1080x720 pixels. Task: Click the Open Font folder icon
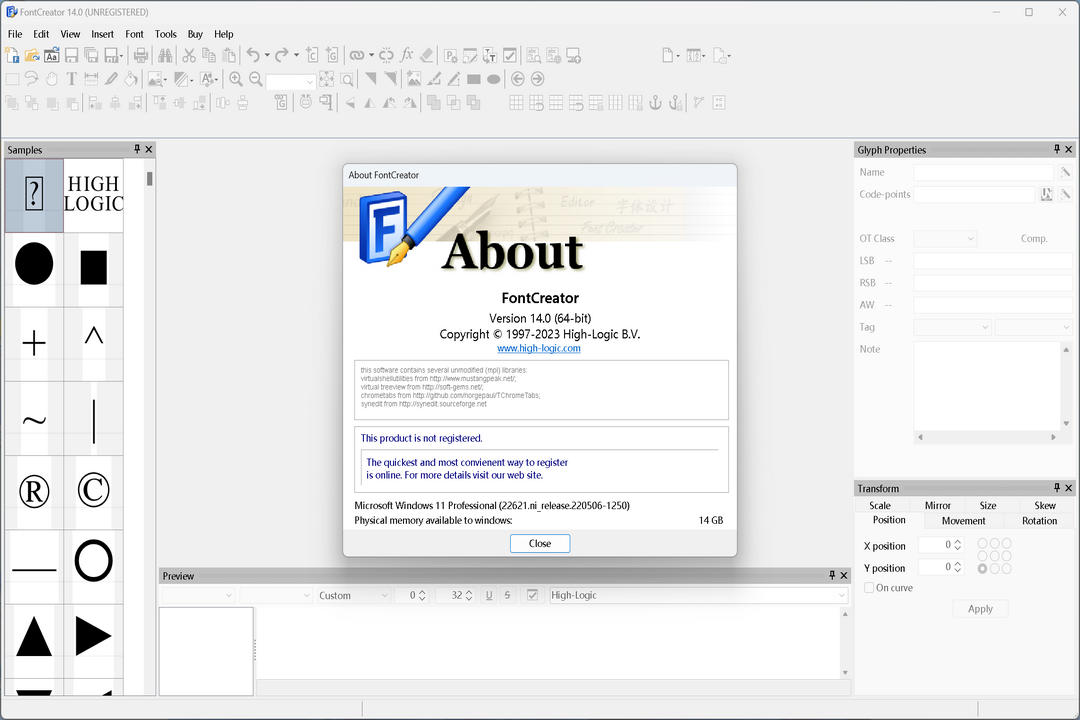[31, 56]
